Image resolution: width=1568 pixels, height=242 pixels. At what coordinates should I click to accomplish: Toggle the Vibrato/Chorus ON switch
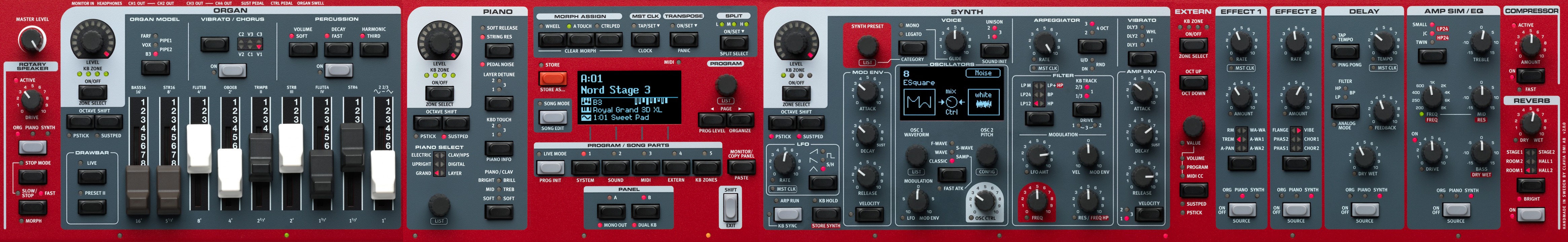232,71
